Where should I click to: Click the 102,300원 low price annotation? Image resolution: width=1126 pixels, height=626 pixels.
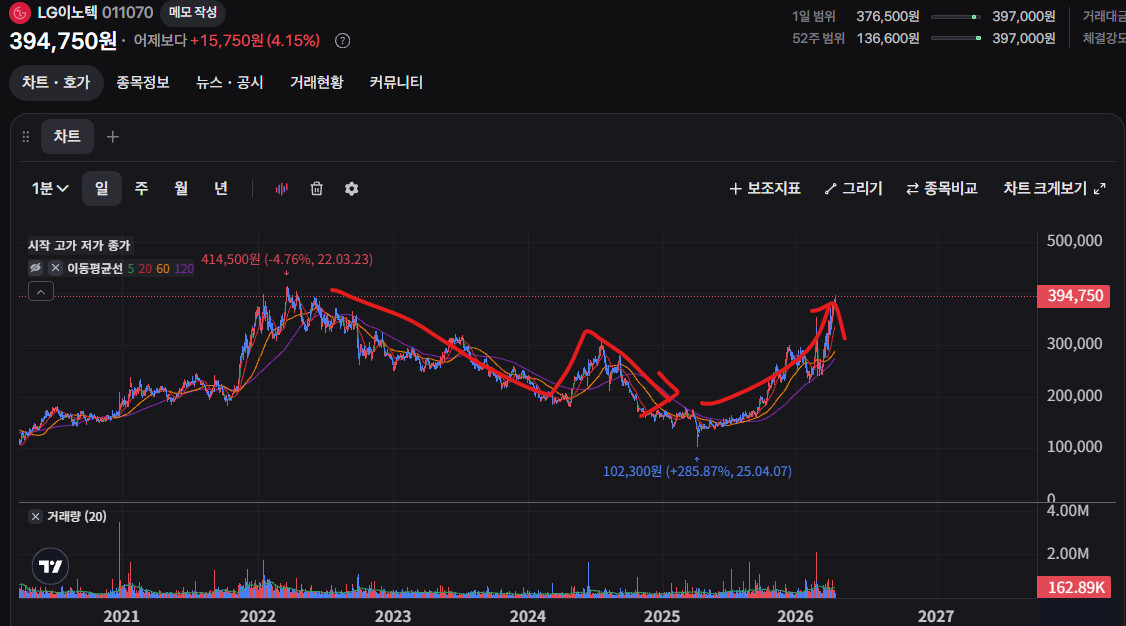pos(697,471)
